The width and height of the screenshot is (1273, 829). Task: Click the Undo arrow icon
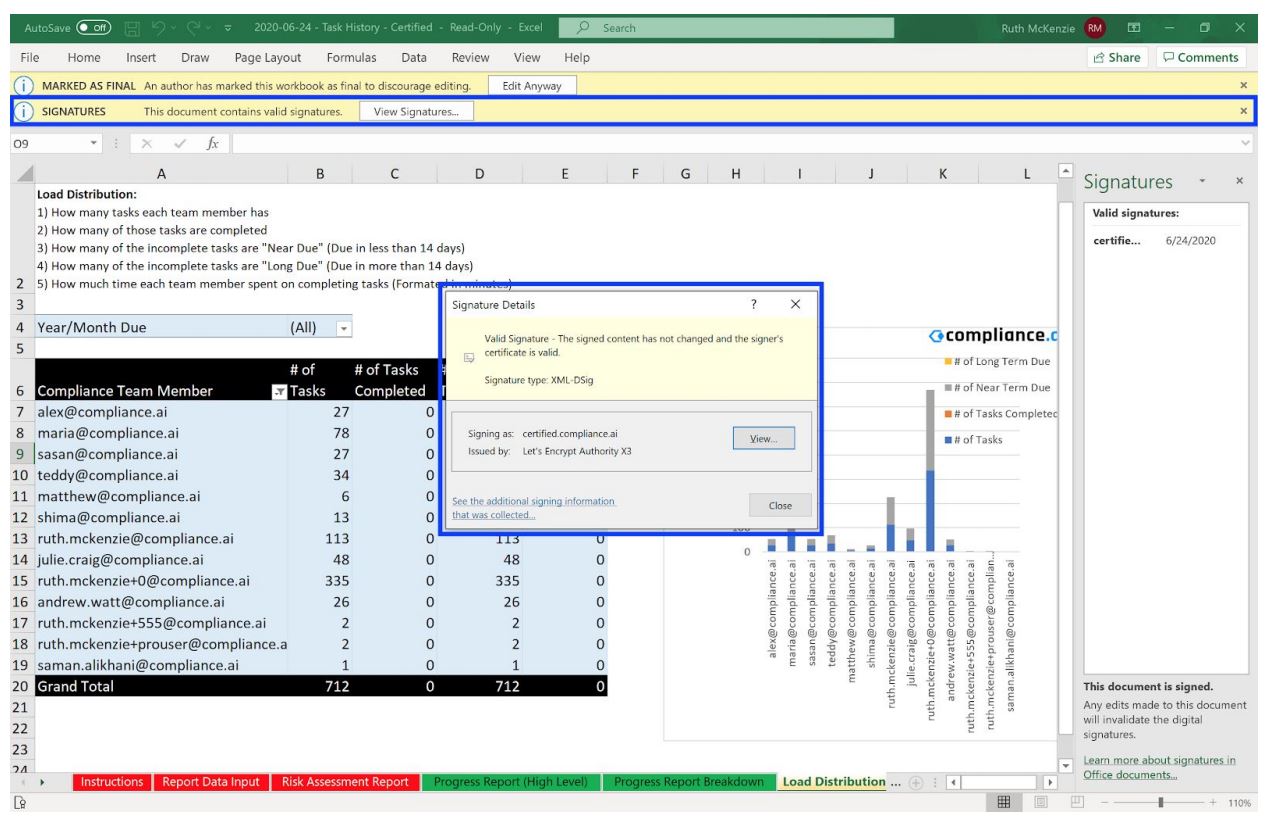click(158, 28)
